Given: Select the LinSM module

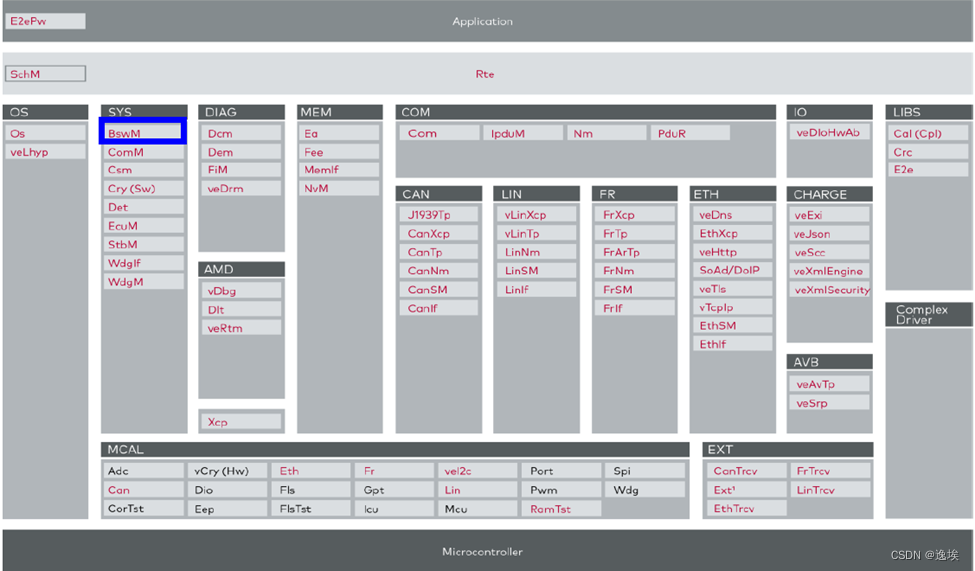Looking at the screenshot, I should (x=536, y=271).
